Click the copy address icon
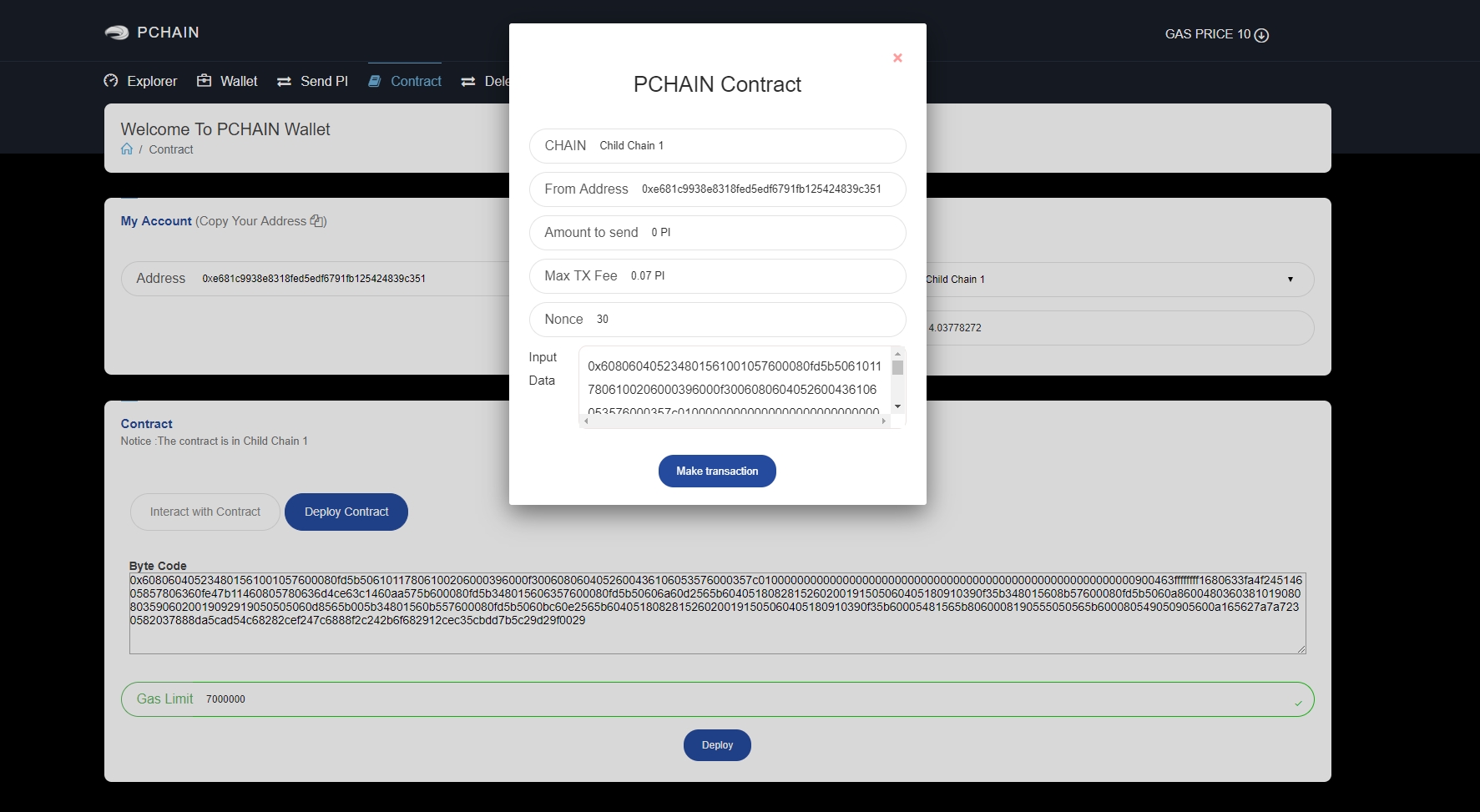 click(x=317, y=221)
